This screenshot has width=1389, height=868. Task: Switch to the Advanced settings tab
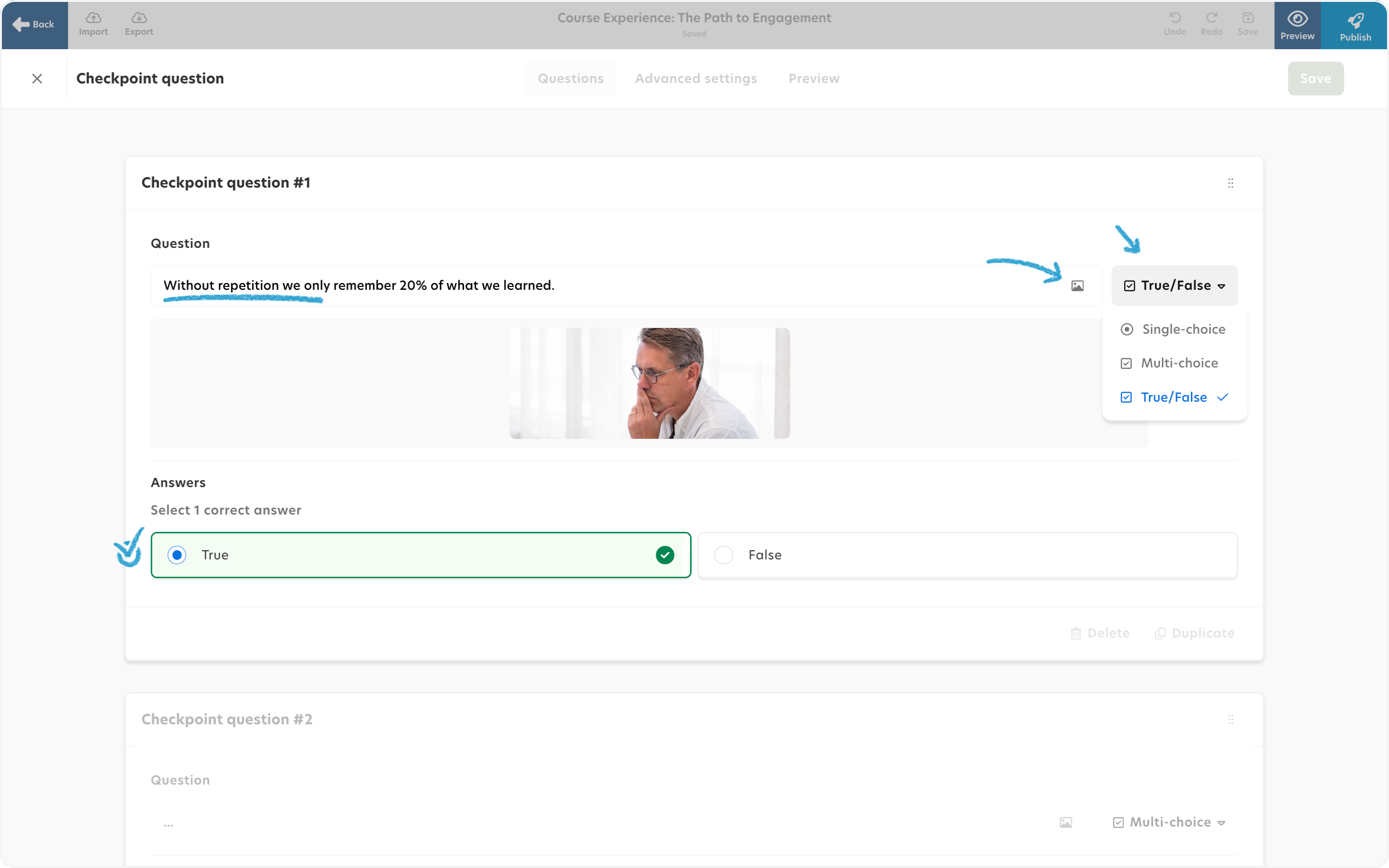(695, 79)
